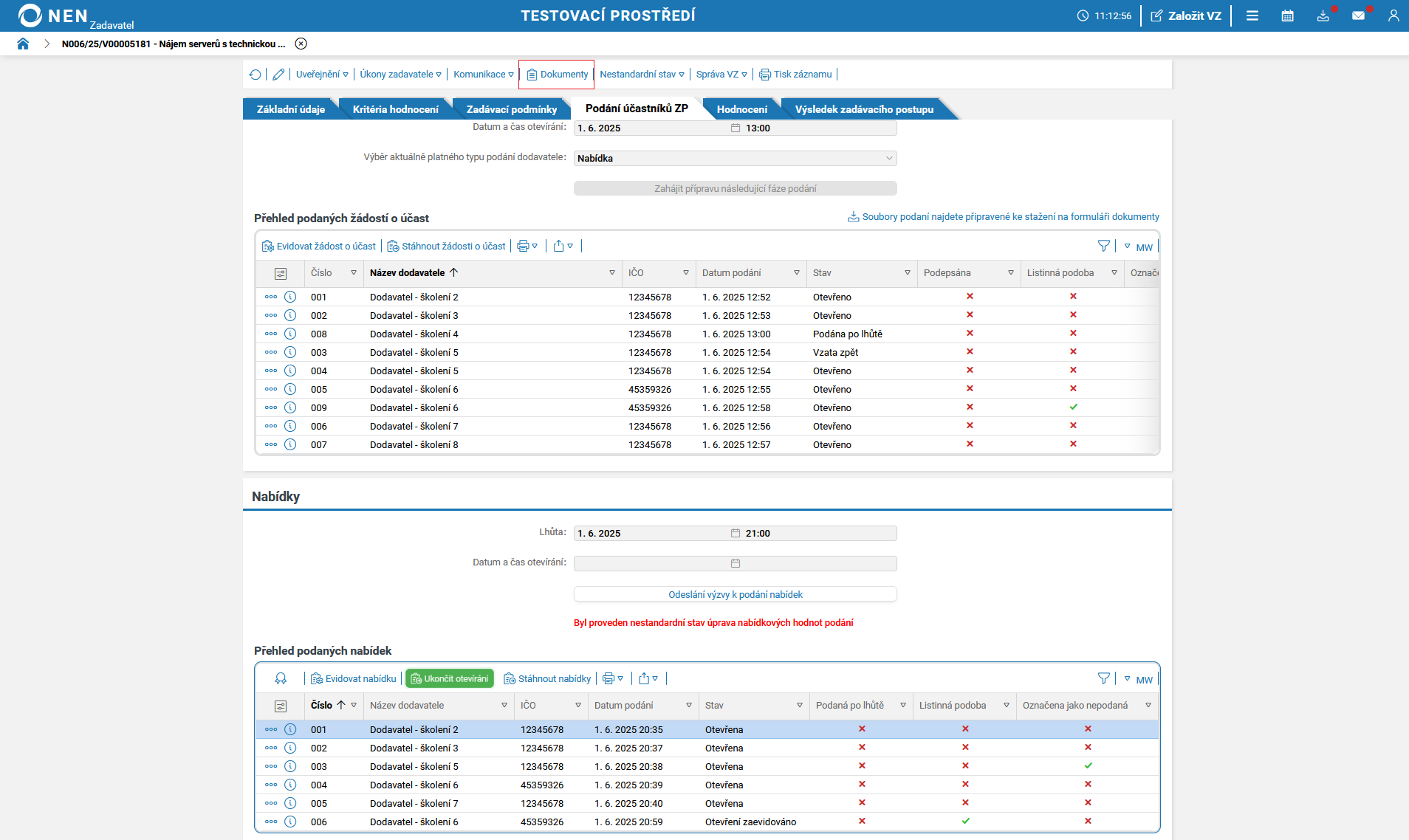Screen dimensions: 1409x840
Task: Click the home icon in breadcrumb
Action: 23,44
